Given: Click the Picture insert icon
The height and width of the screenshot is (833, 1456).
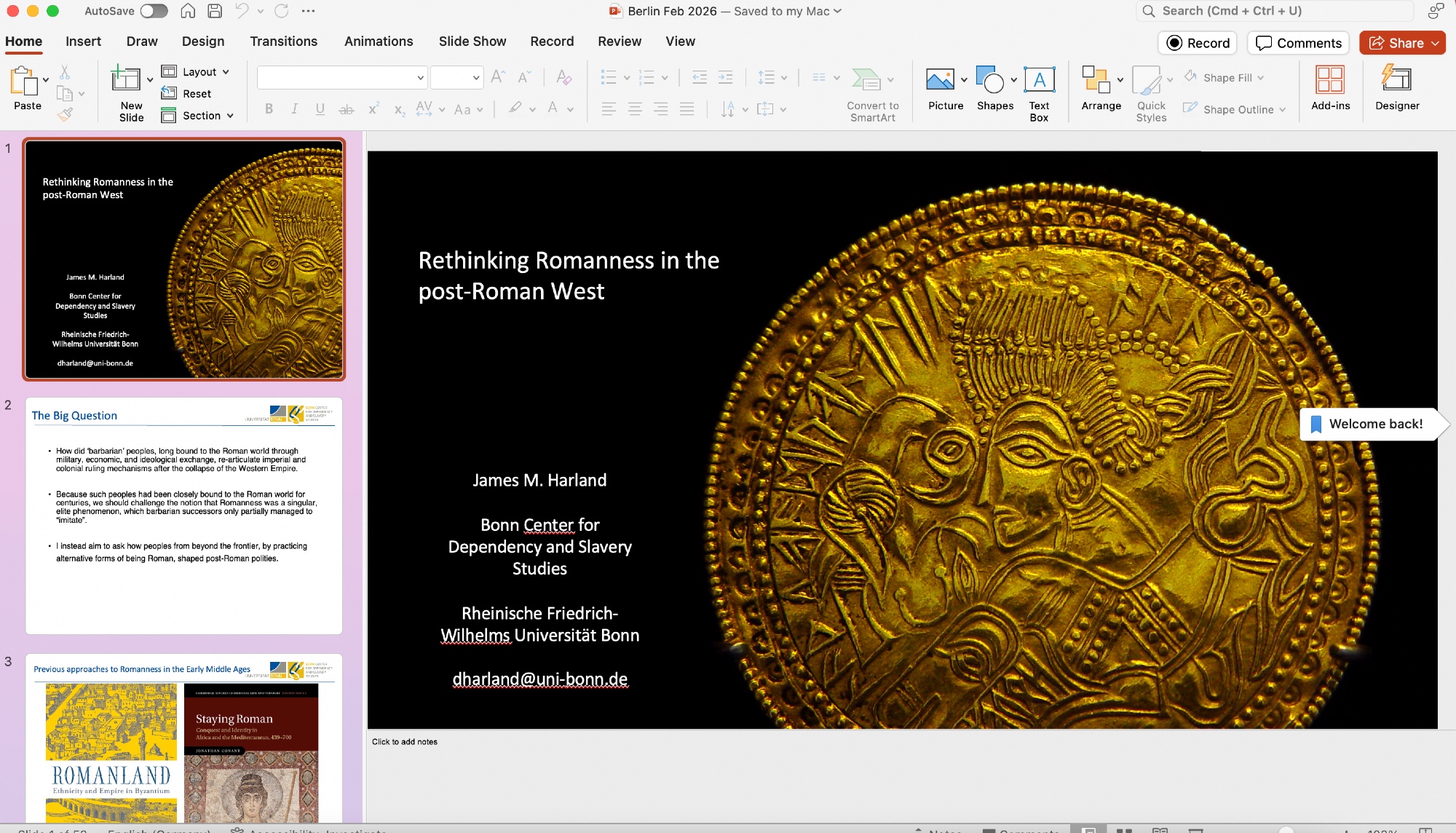Looking at the screenshot, I should coord(940,80).
